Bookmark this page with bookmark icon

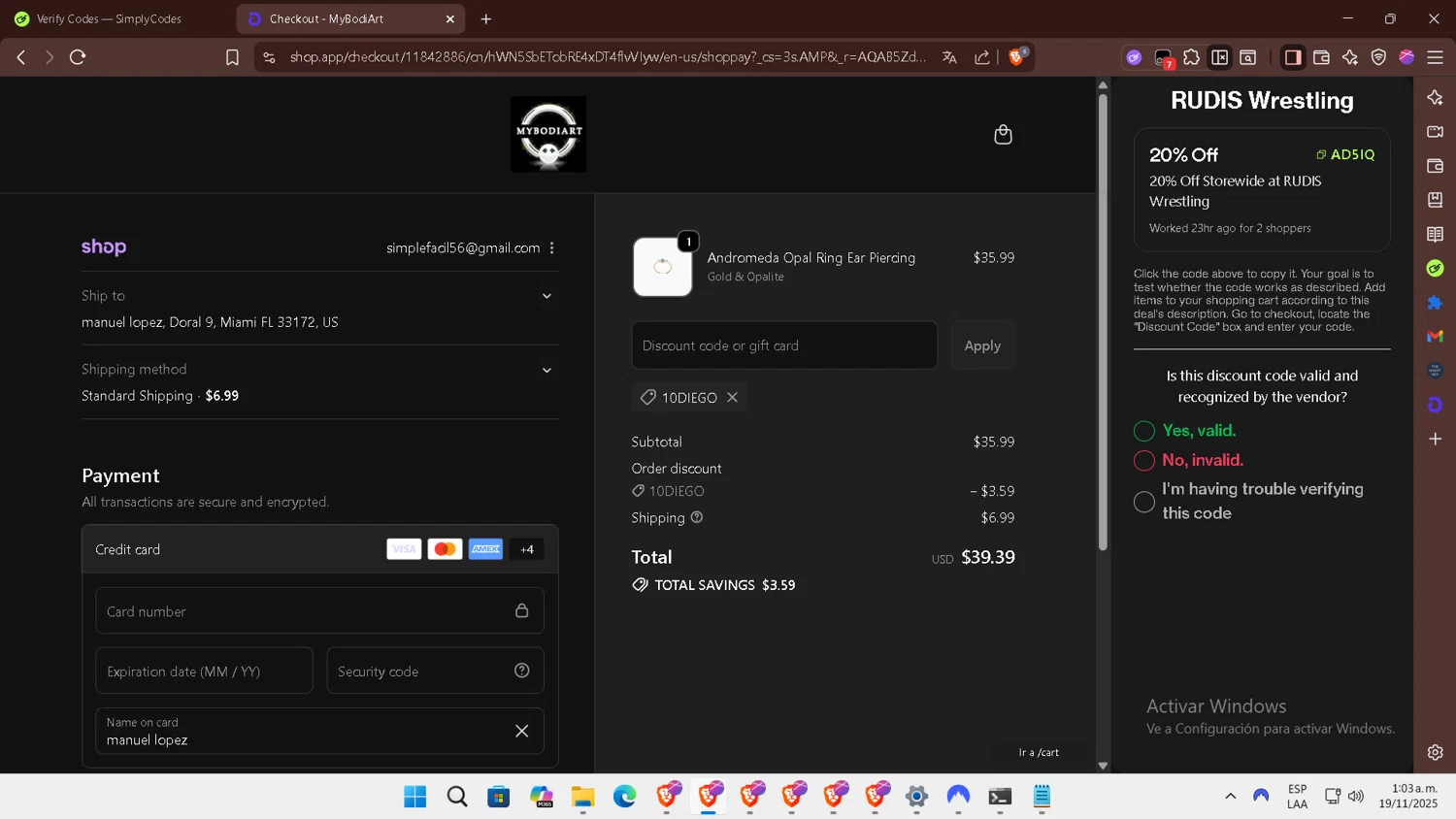pos(232,57)
